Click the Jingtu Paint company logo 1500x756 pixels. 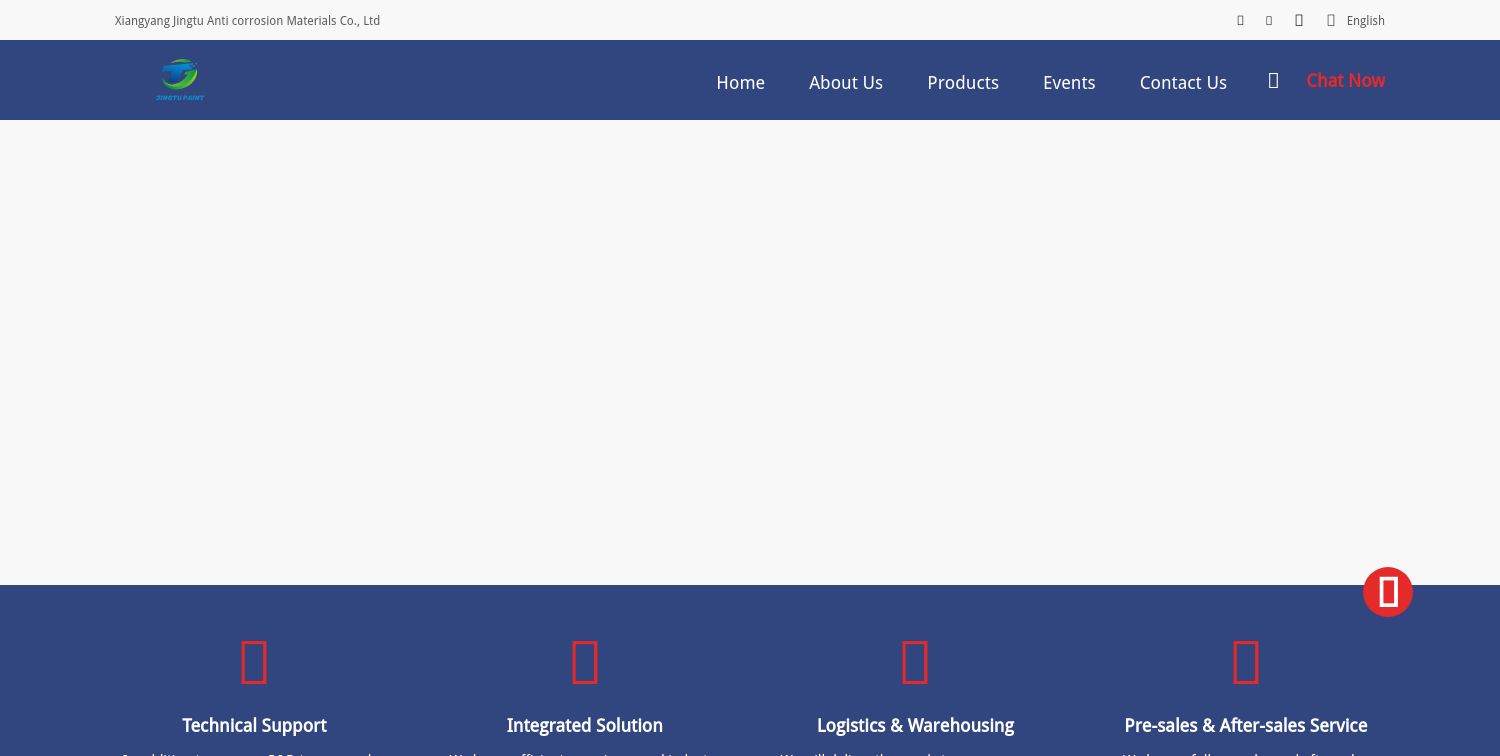[180, 80]
